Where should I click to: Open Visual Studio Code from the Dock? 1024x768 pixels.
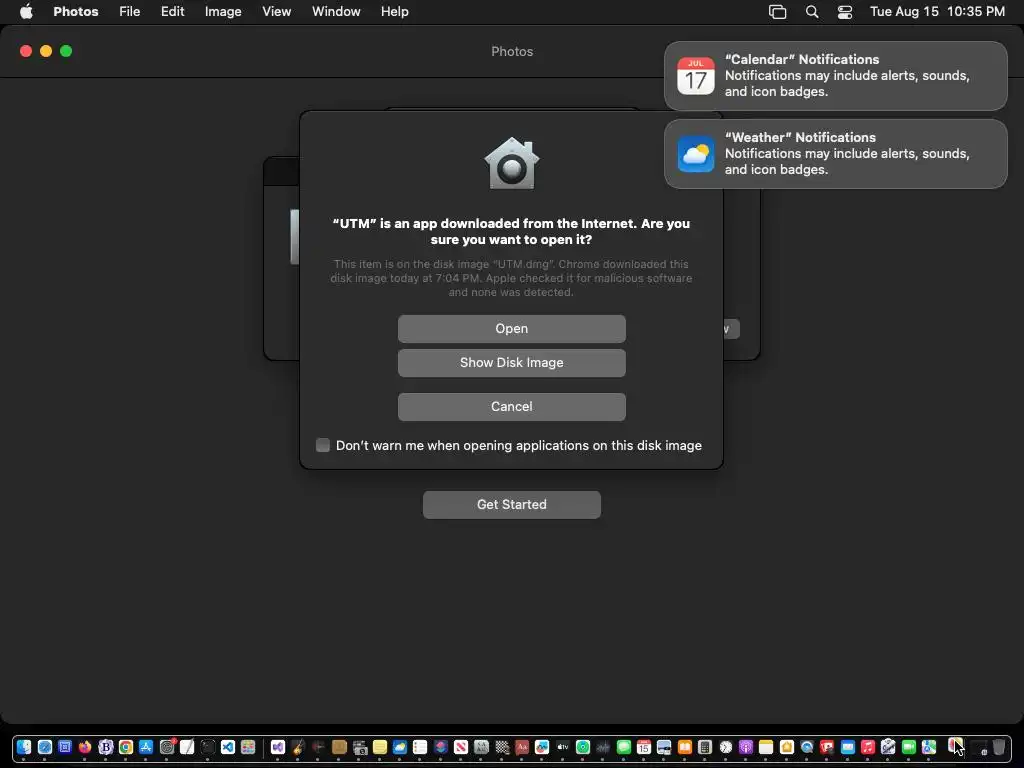click(x=228, y=747)
